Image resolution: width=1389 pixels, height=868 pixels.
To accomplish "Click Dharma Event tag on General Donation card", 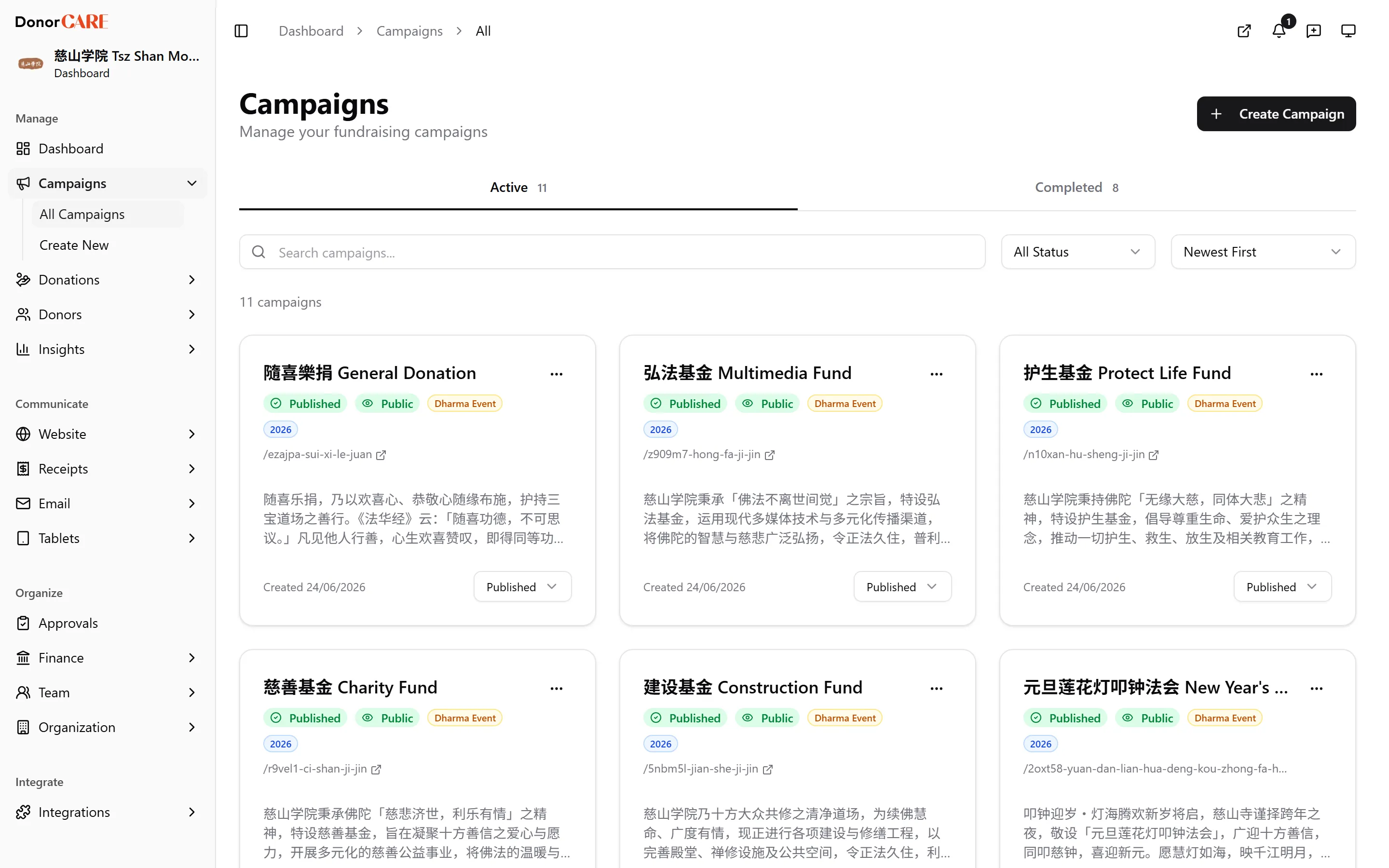I will (x=465, y=404).
